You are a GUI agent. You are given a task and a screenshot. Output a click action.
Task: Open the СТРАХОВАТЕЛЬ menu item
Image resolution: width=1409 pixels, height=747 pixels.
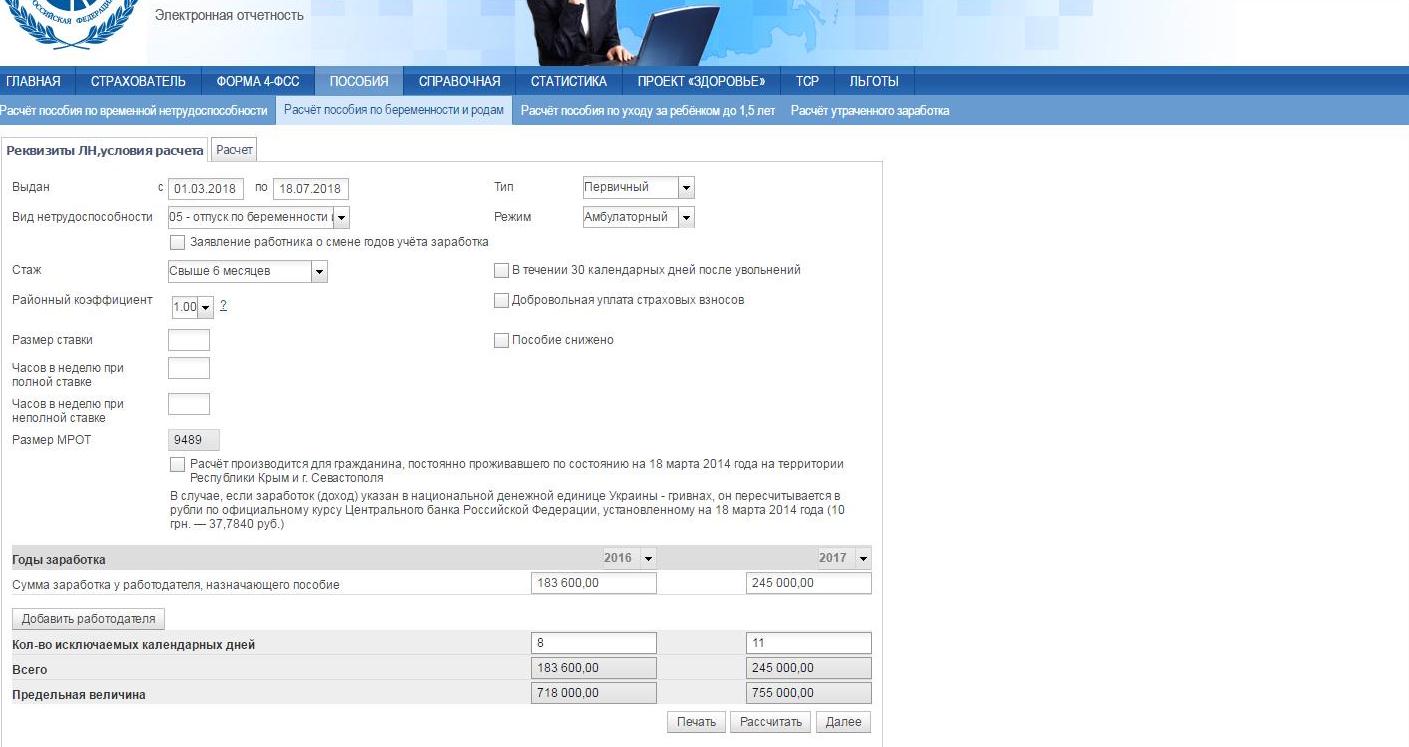(138, 82)
